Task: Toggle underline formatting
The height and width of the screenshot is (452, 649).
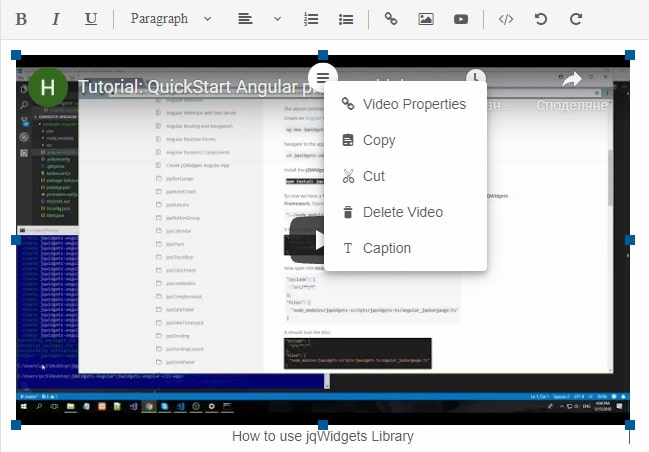Action: point(91,19)
